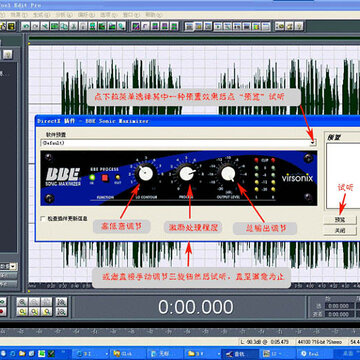Click the first toolbar icon after separator
Viewport: 360px width, 360px height.
26,26
